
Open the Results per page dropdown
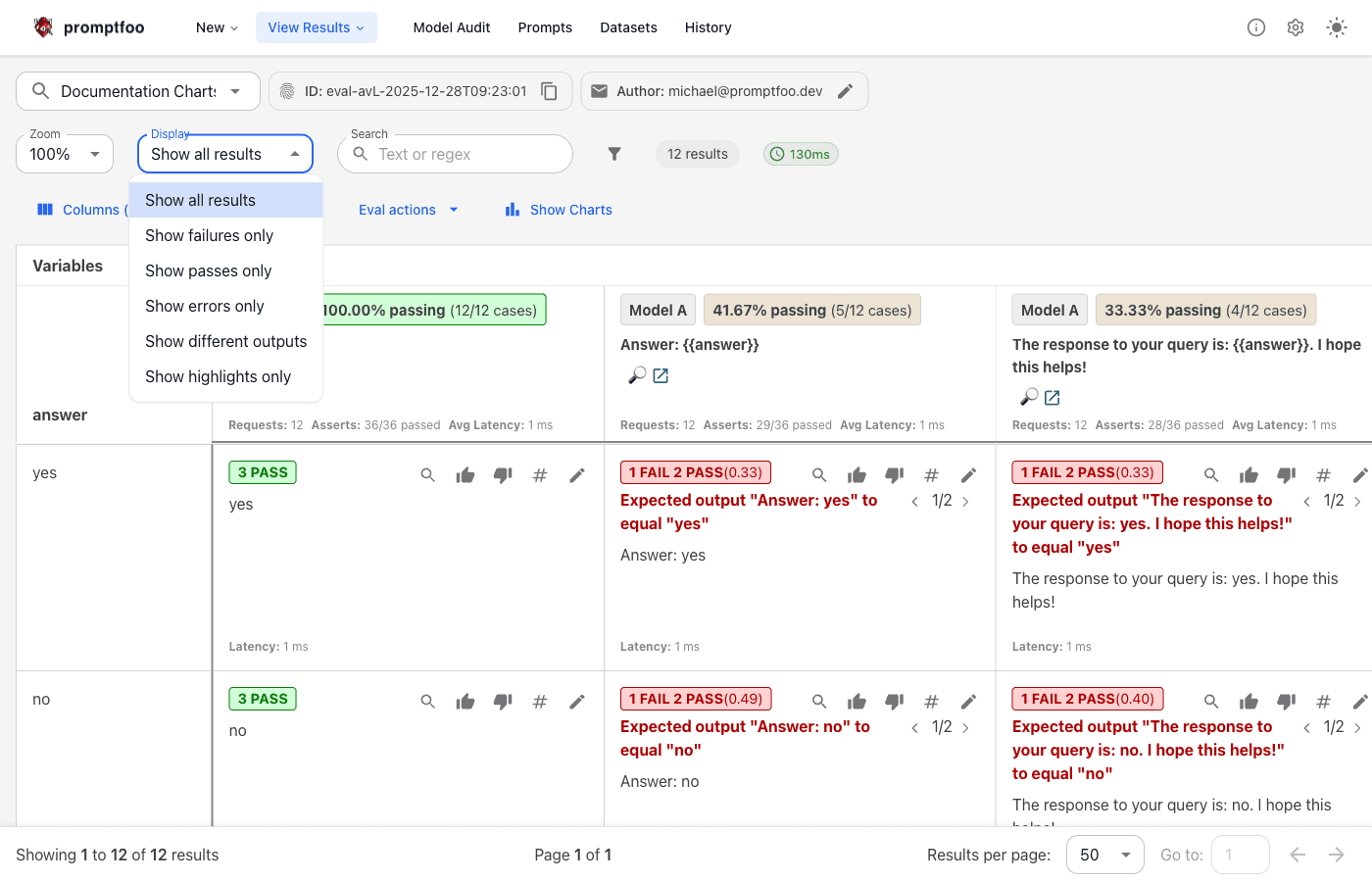coord(1104,855)
